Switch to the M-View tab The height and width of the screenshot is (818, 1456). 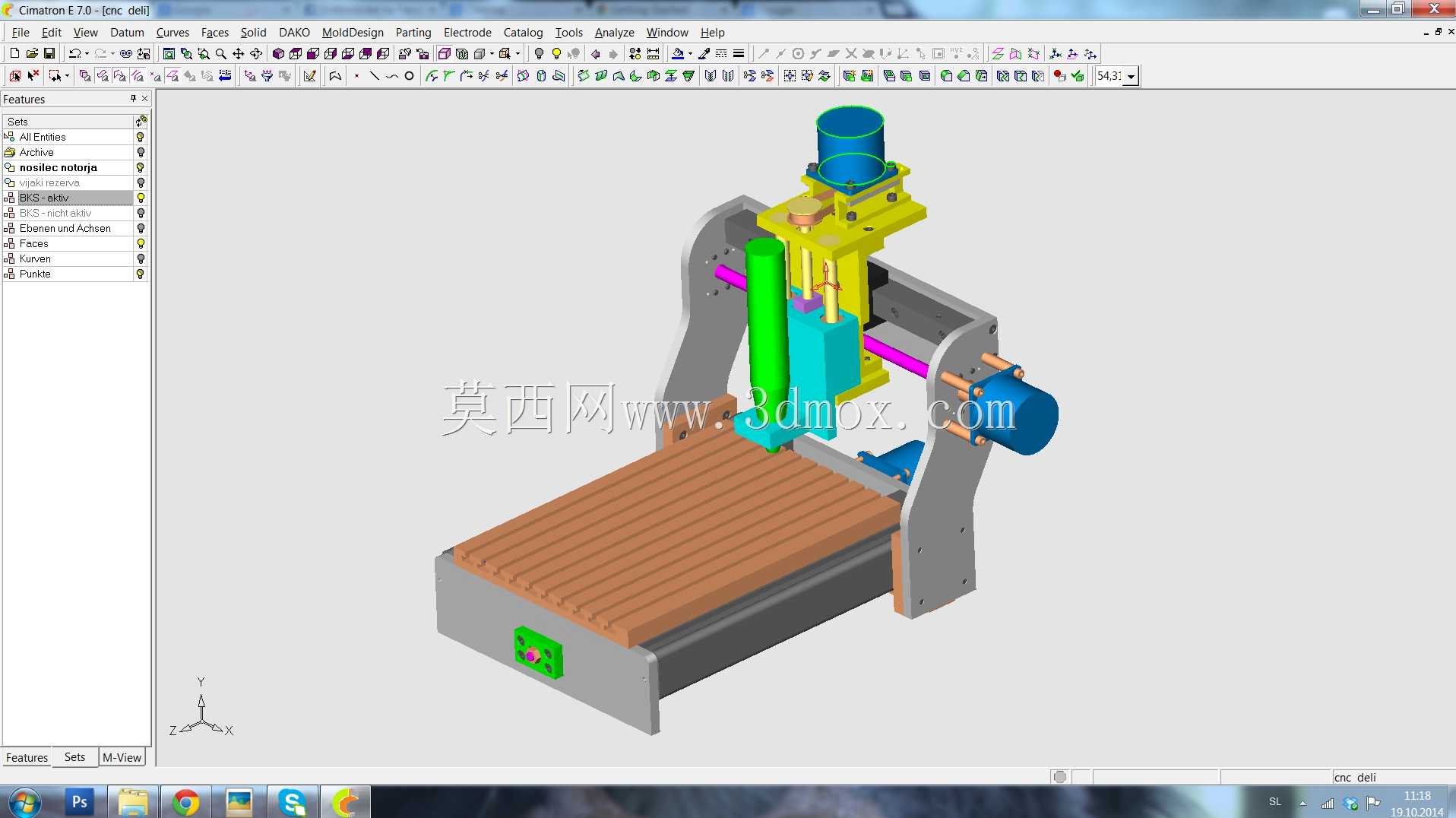(122, 757)
